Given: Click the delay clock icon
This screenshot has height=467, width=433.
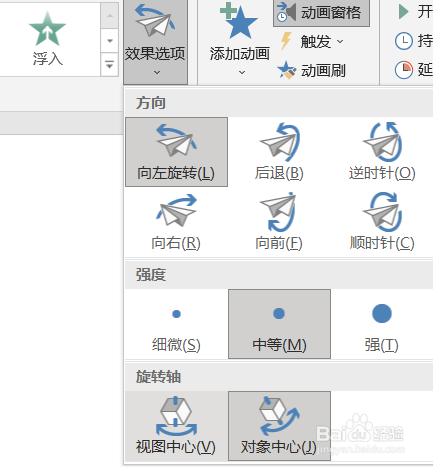Looking at the screenshot, I should click(x=404, y=70).
